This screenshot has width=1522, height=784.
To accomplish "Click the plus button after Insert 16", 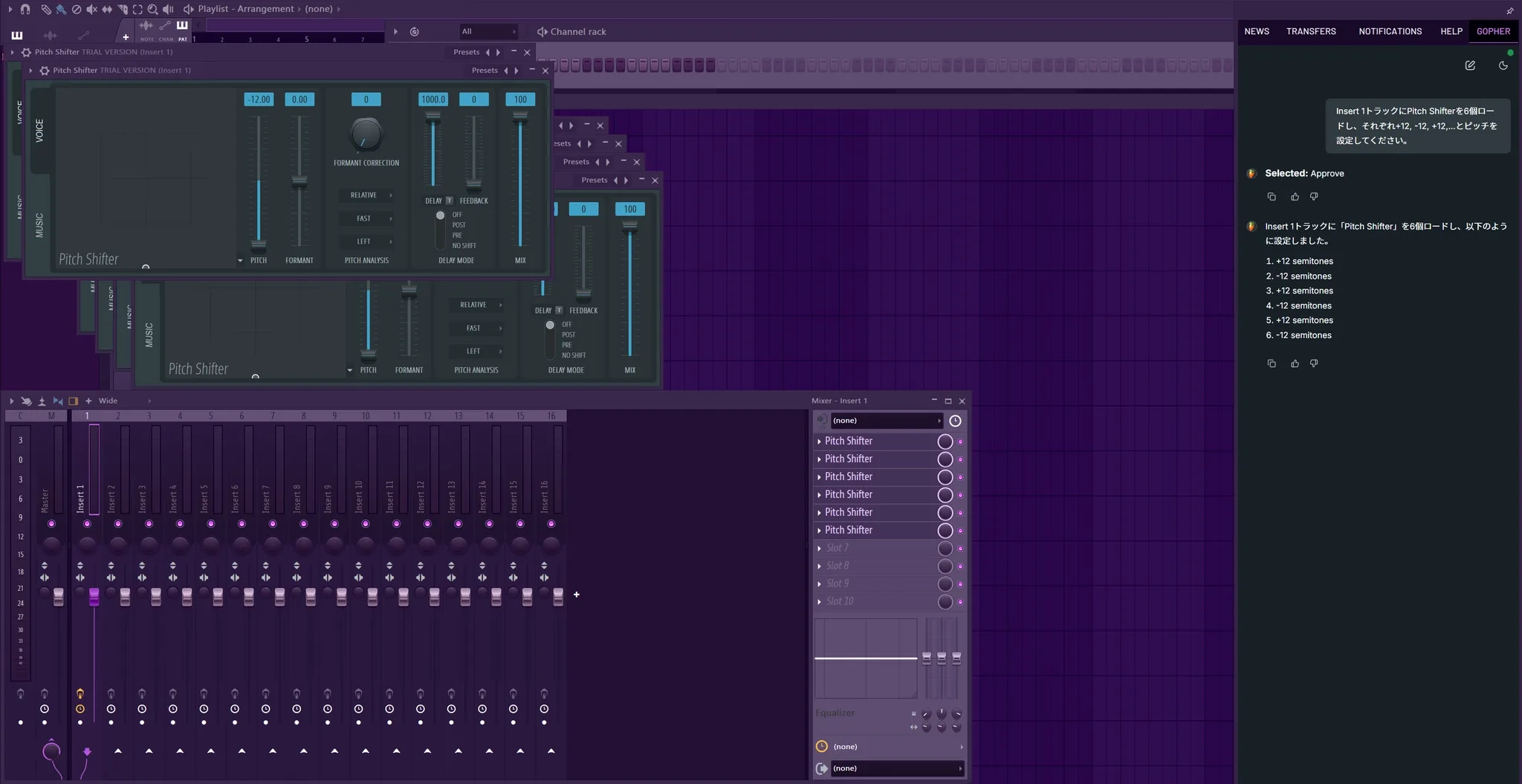I will [577, 595].
